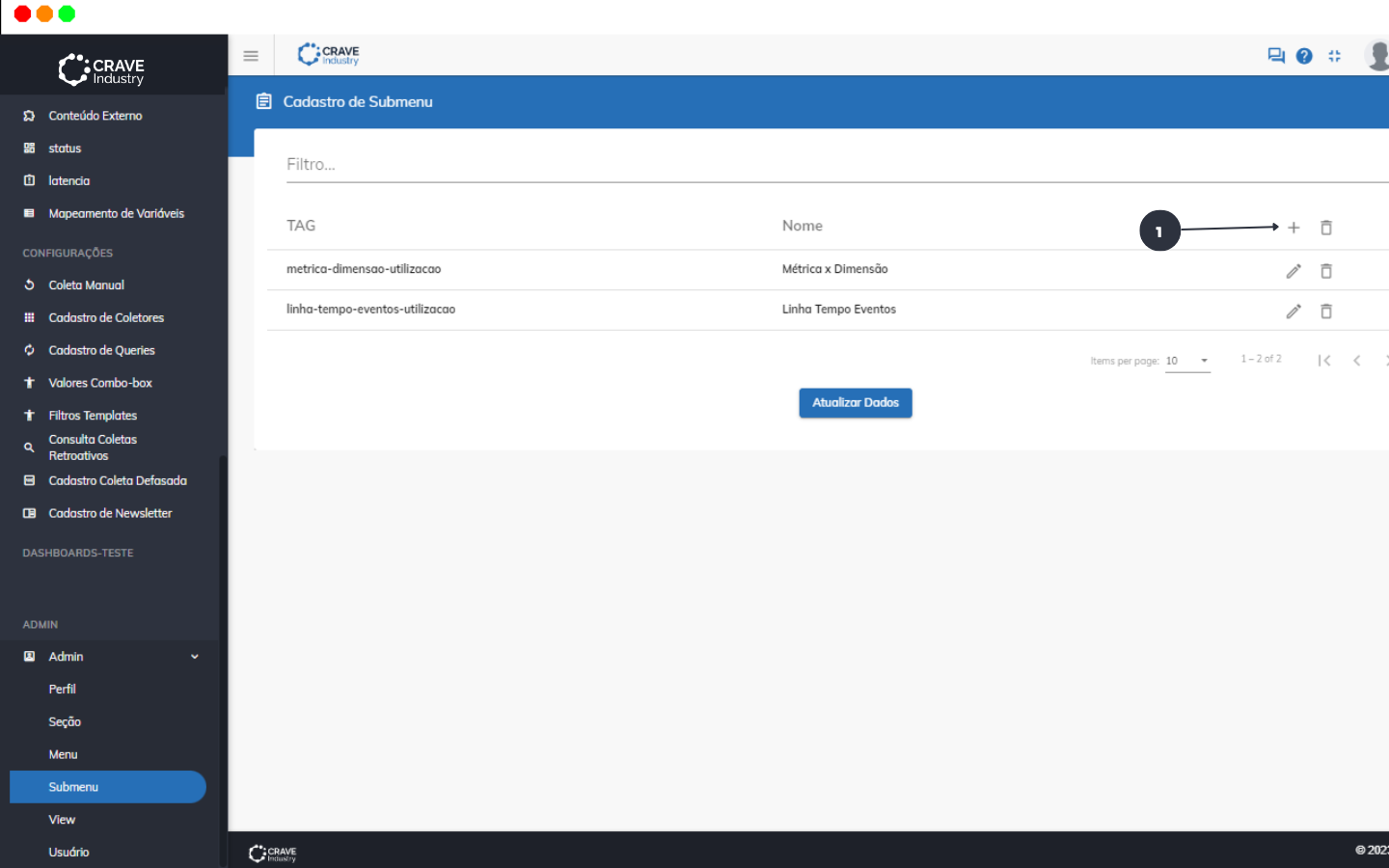
Task: Click the Cadastro Coleta Defasada icon
Action: (29, 480)
